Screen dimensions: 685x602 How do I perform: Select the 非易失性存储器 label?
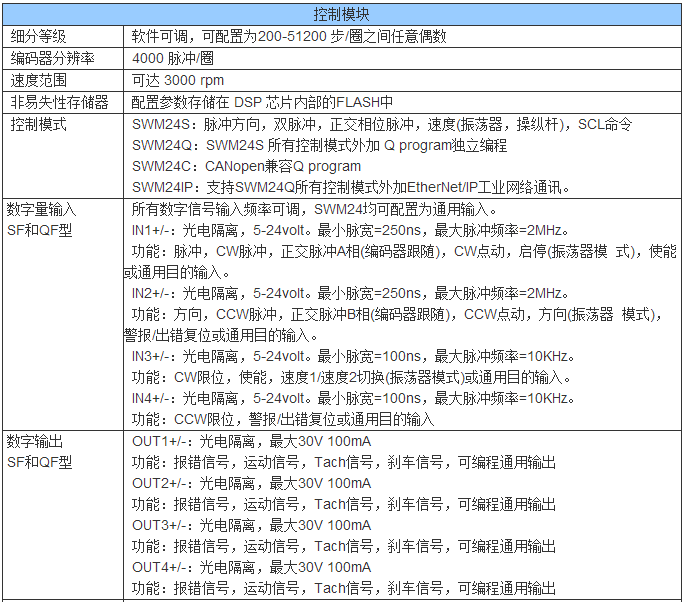coord(59,102)
